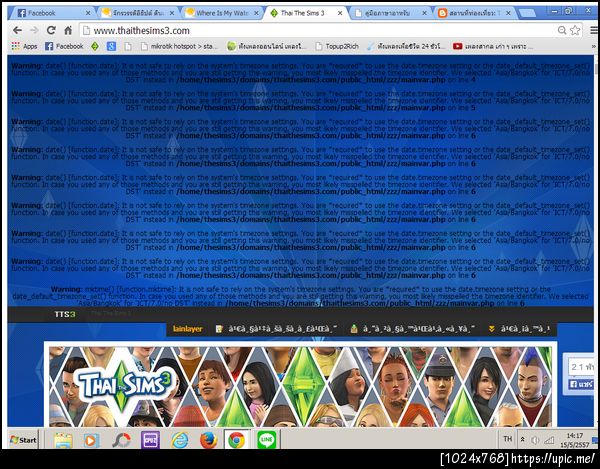Viewport: 600px width, 469px height.
Task: Open the Windows Start menu
Action: (23, 440)
